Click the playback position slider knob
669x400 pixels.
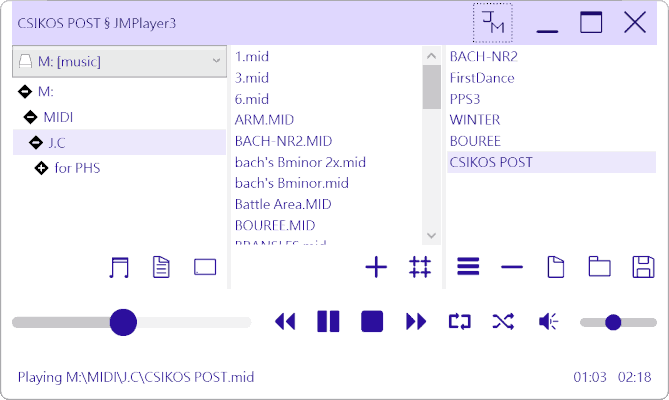123,322
